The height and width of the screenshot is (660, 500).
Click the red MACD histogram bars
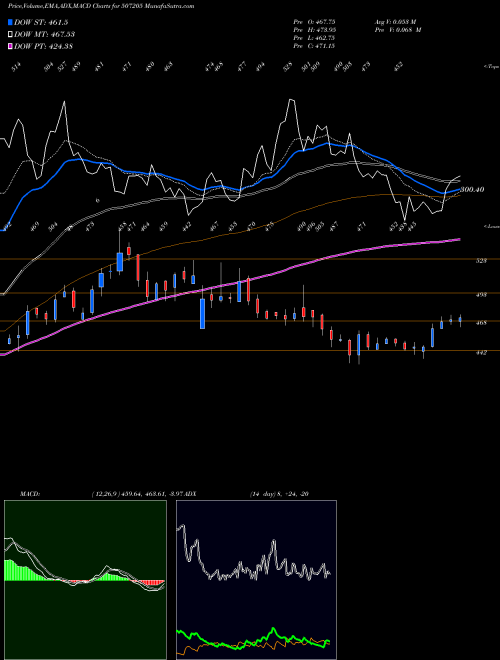point(152,583)
